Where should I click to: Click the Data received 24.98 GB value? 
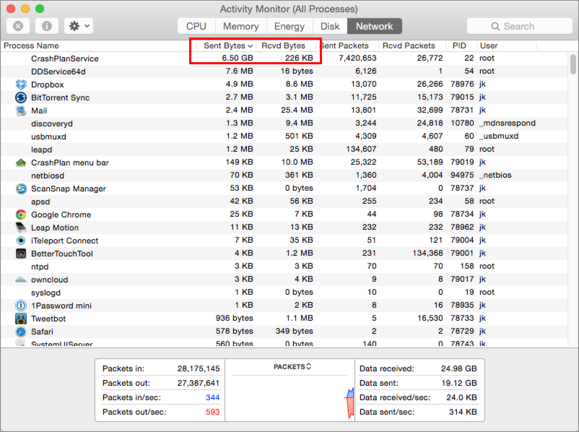coord(459,368)
